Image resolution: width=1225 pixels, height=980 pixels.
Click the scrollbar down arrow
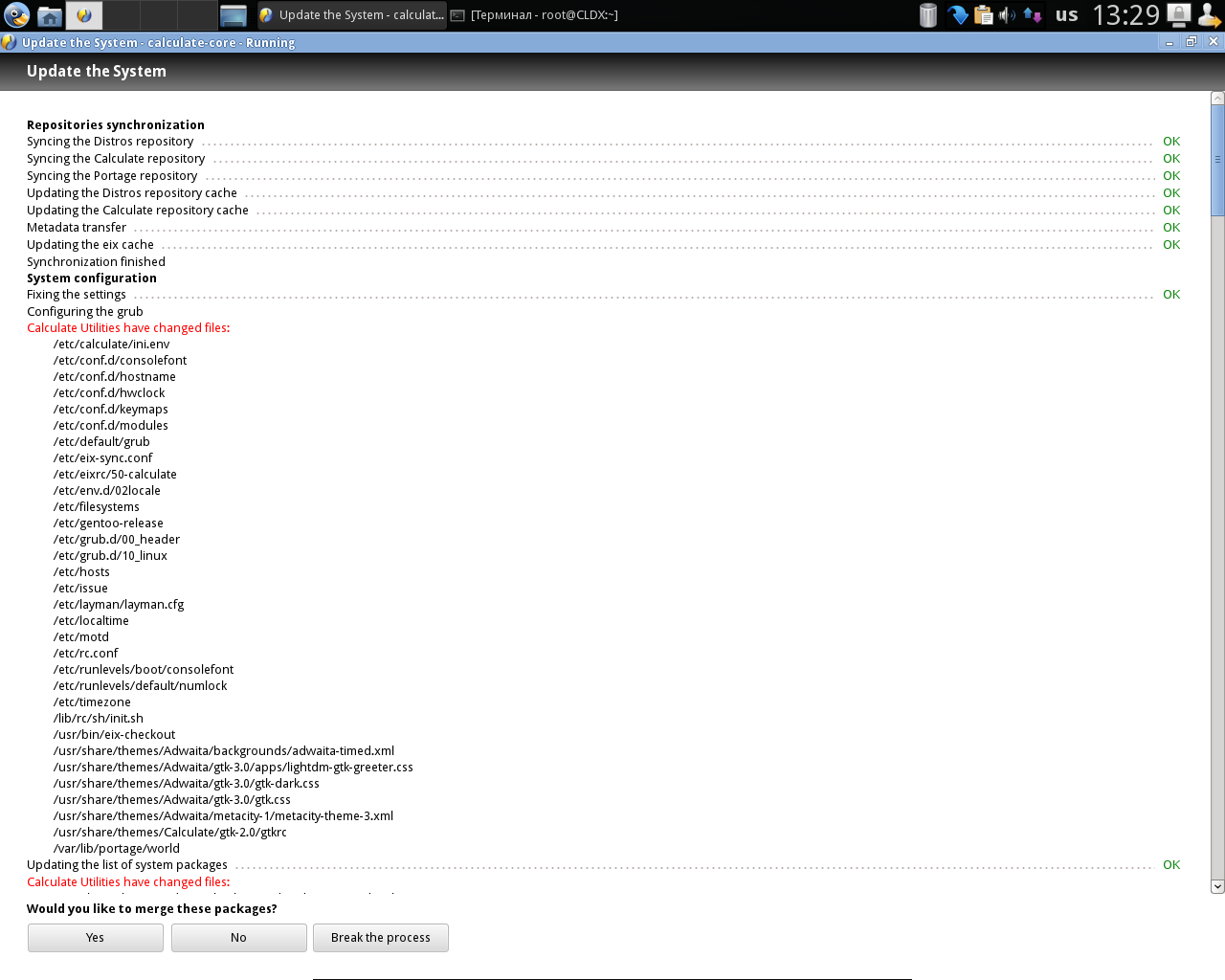tap(1217, 886)
